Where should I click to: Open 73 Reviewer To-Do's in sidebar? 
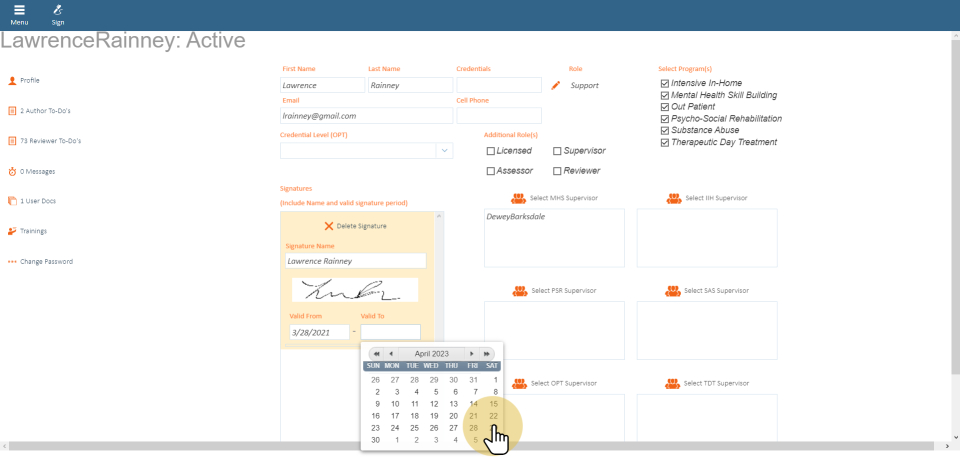pos(50,141)
